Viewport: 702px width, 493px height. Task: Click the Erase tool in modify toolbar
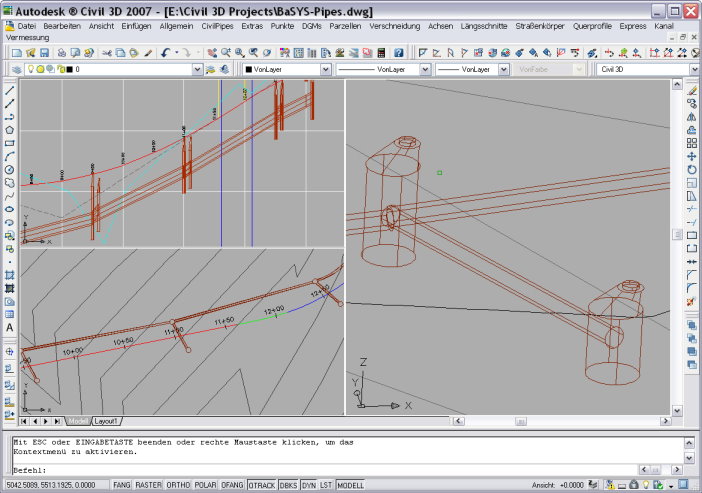point(691,90)
